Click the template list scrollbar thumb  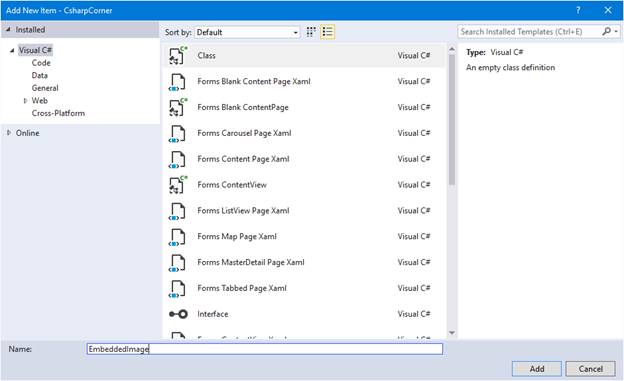(452, 119)
